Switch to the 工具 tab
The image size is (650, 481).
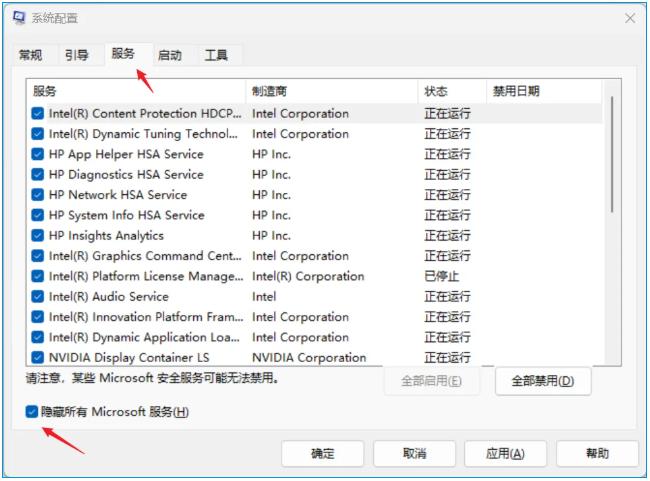point(216,56)
